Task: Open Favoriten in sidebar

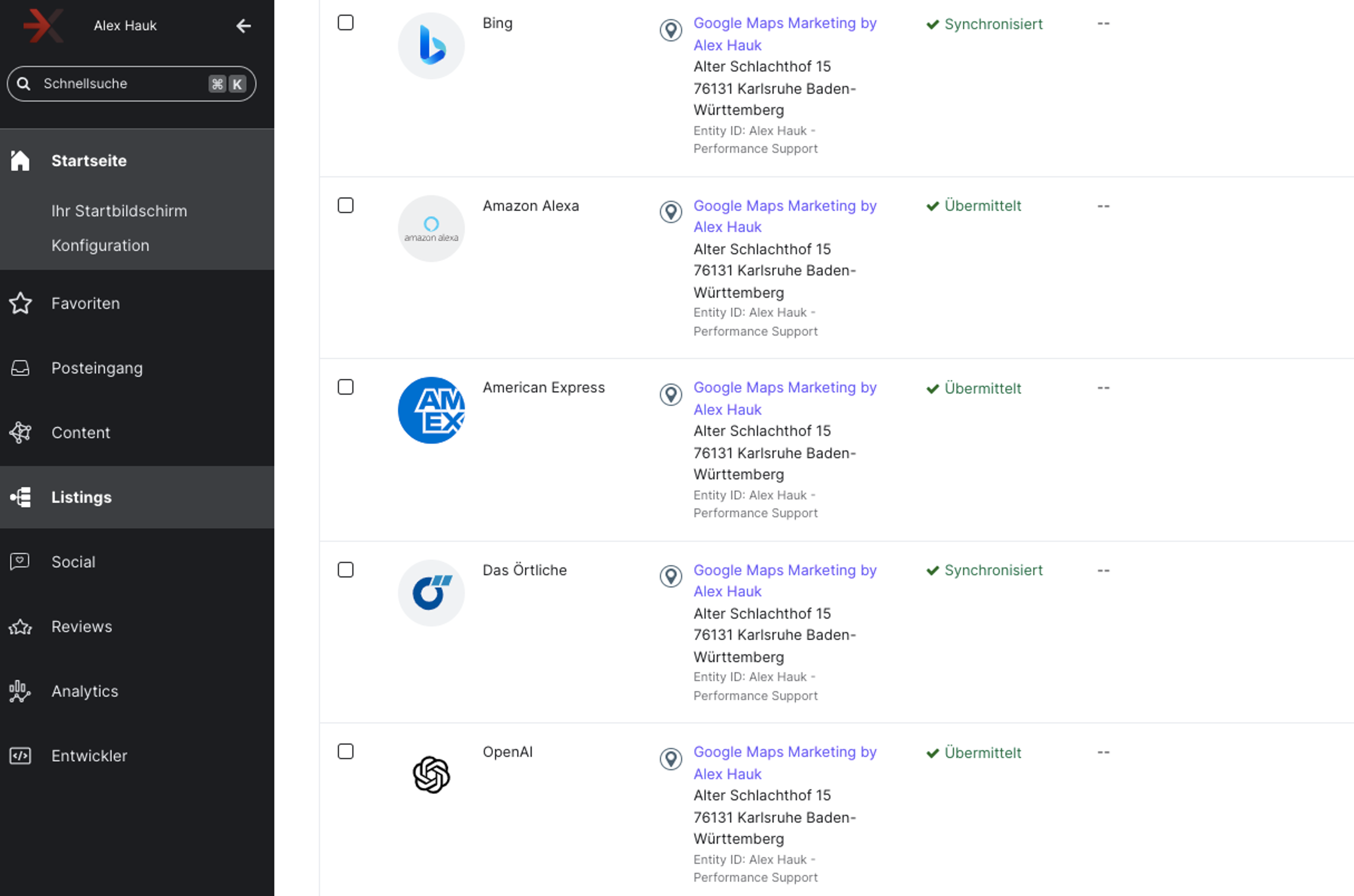Action: pos(137,304)
